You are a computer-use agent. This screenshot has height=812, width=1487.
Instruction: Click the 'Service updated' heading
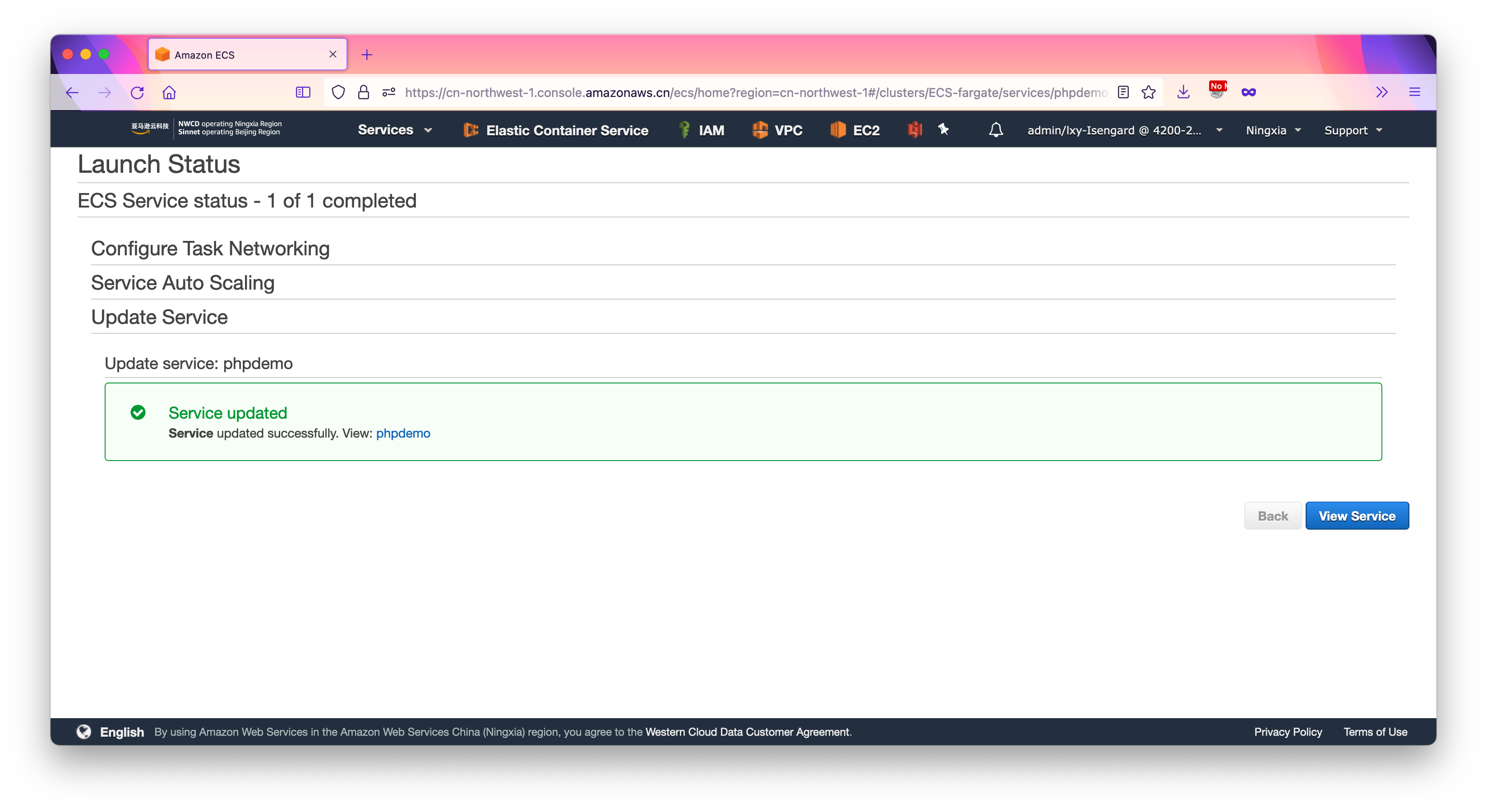click(x=227, y=413)
